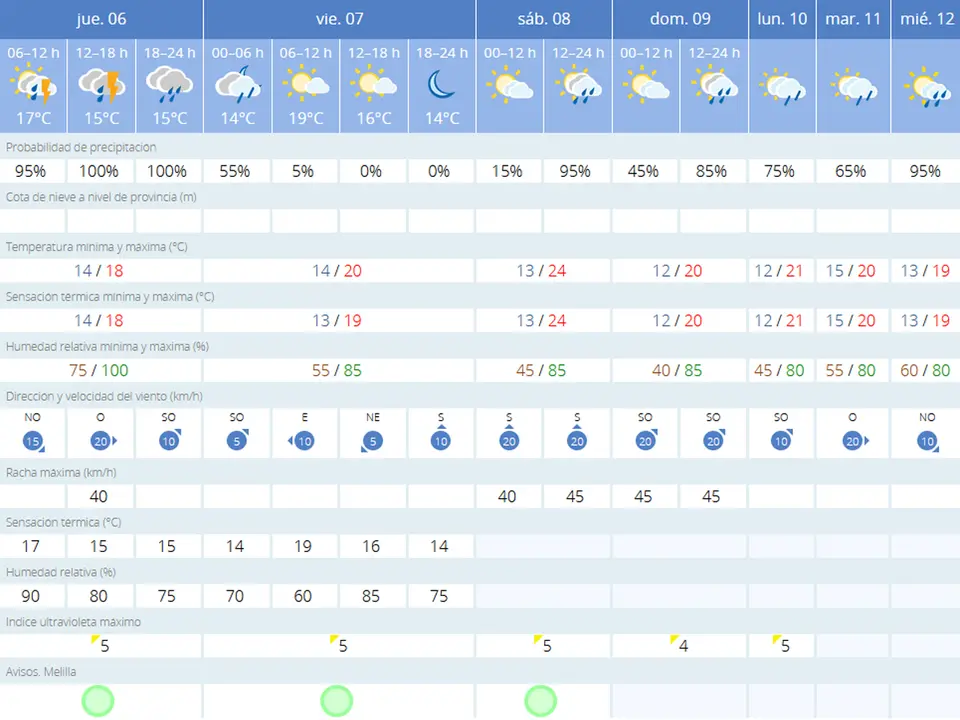Image resolution: width=960 pixels, height=720 pixels.
Task: Click the S 10 wind icon for vie. 07 18–24 h
Action: tap(441, 438)
